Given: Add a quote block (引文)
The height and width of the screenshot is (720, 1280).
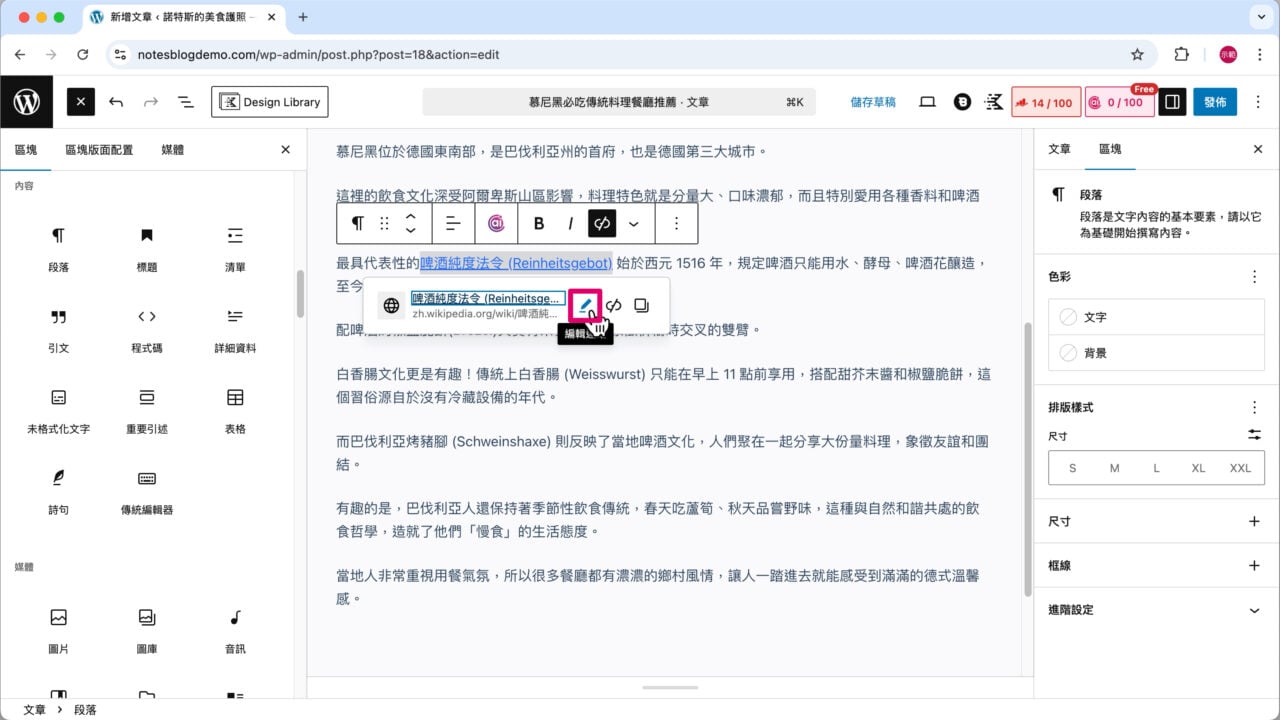Looking at the screenshot, I should [x=59, y=328].
